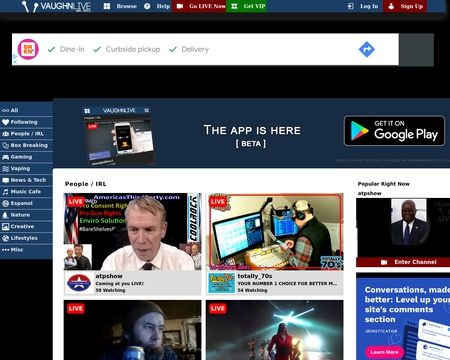Click the Espanol globe icon
Screen dimensions: 450x360
click(5, 203)
